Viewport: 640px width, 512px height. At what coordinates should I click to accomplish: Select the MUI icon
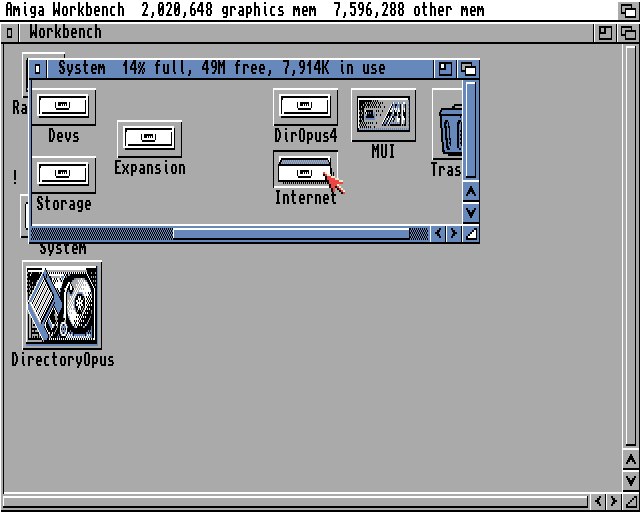pyautogui.click(x=383, y=115)
